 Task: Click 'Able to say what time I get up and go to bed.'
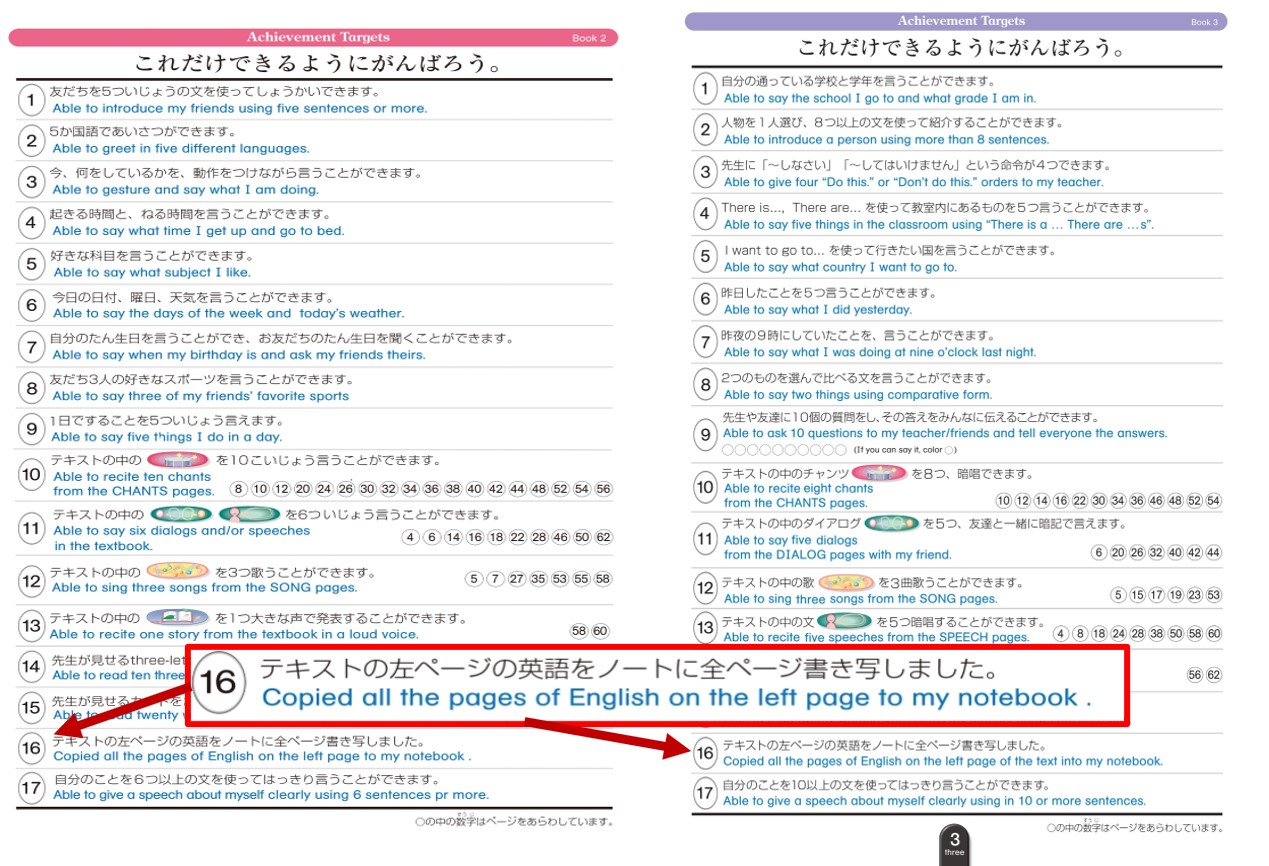tap(198, 231)
